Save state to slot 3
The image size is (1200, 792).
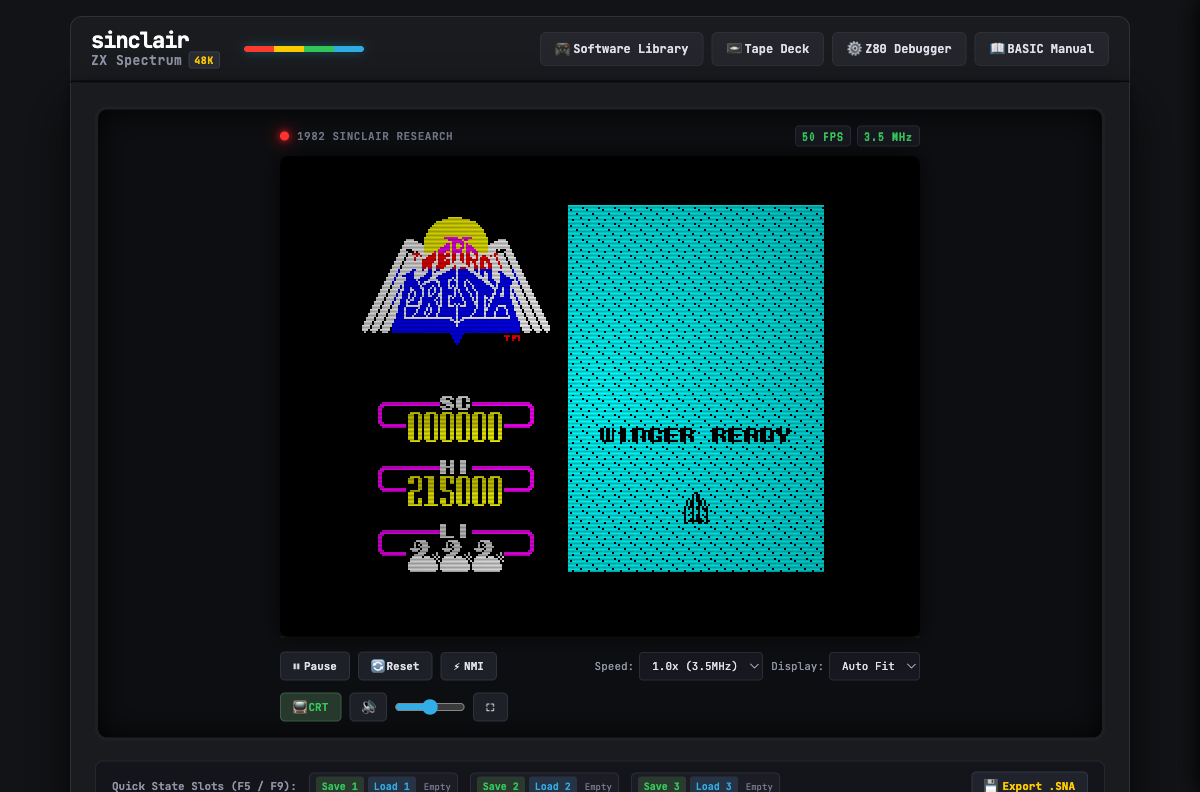tap(662, 786)
